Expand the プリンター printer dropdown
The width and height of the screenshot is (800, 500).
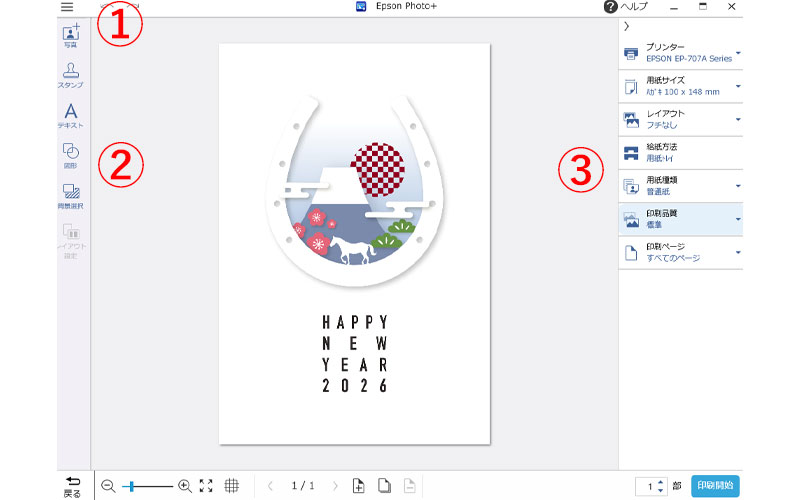tap(681, 53)
